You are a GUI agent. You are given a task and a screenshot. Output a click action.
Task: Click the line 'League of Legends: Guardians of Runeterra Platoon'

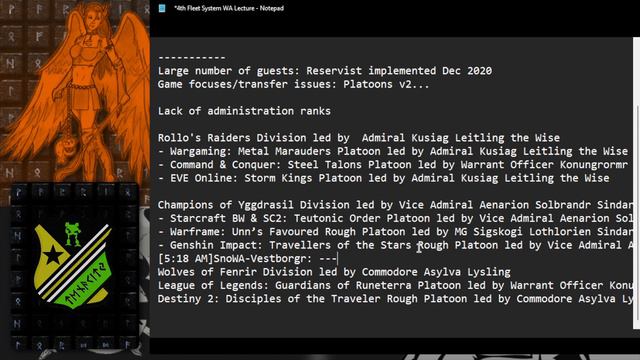pyautogui.click(x=395, y=285)
